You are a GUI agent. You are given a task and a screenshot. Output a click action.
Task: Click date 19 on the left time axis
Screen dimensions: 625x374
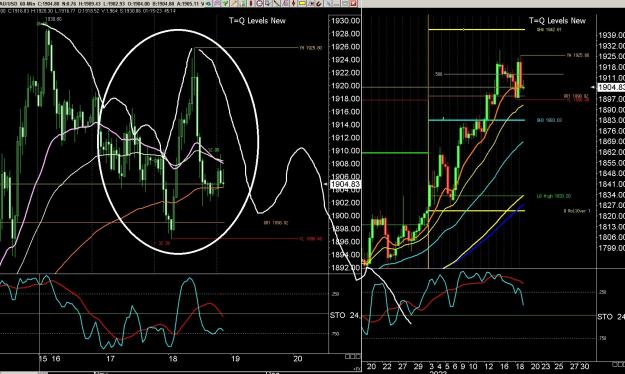236,358
